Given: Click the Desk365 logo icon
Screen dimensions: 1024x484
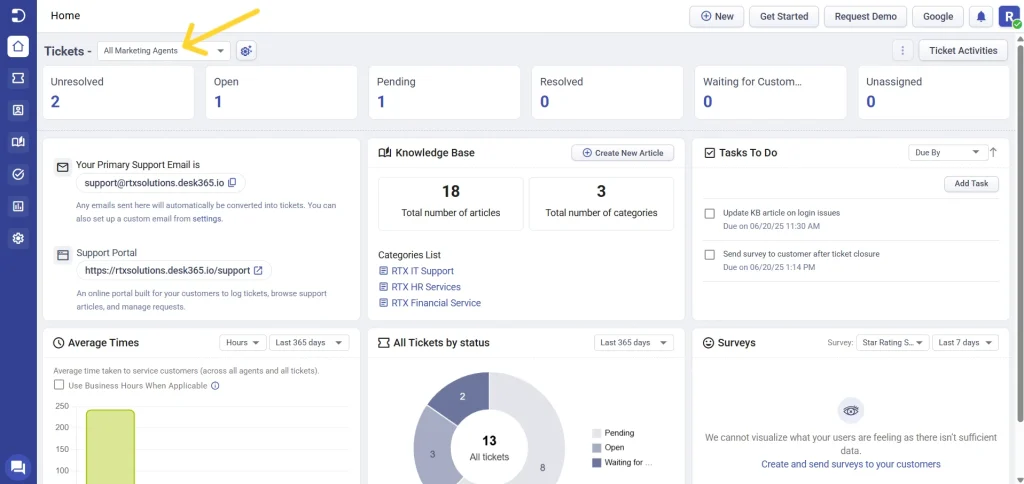Looking at the screenshot, I should click(x=18, y=16).
